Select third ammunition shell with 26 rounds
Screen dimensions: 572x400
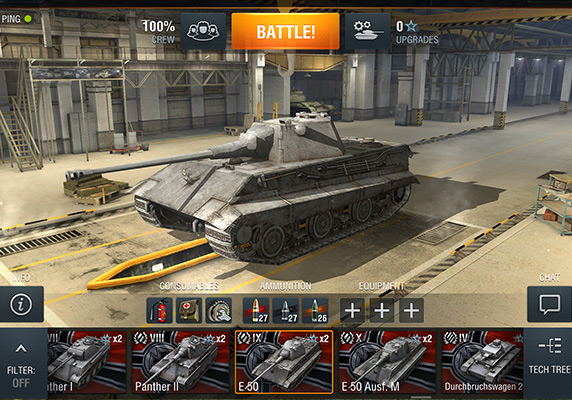315,311
